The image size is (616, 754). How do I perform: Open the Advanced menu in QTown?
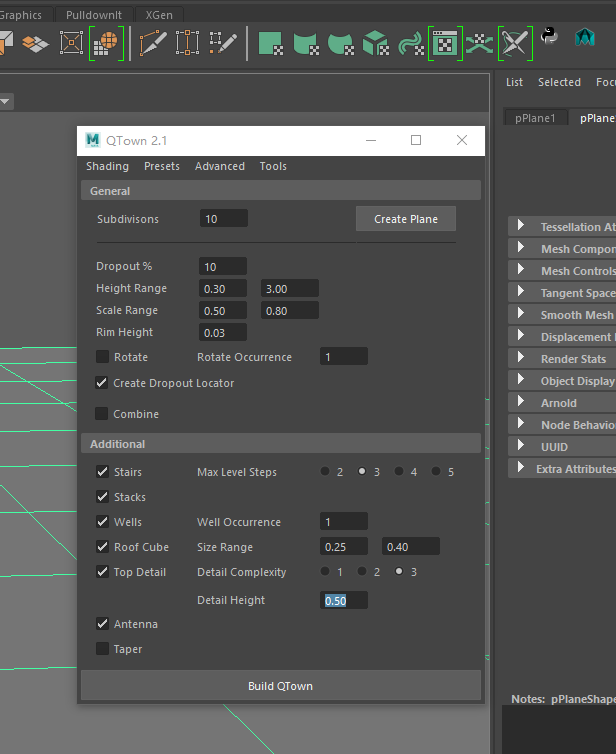tap(220, 166)
